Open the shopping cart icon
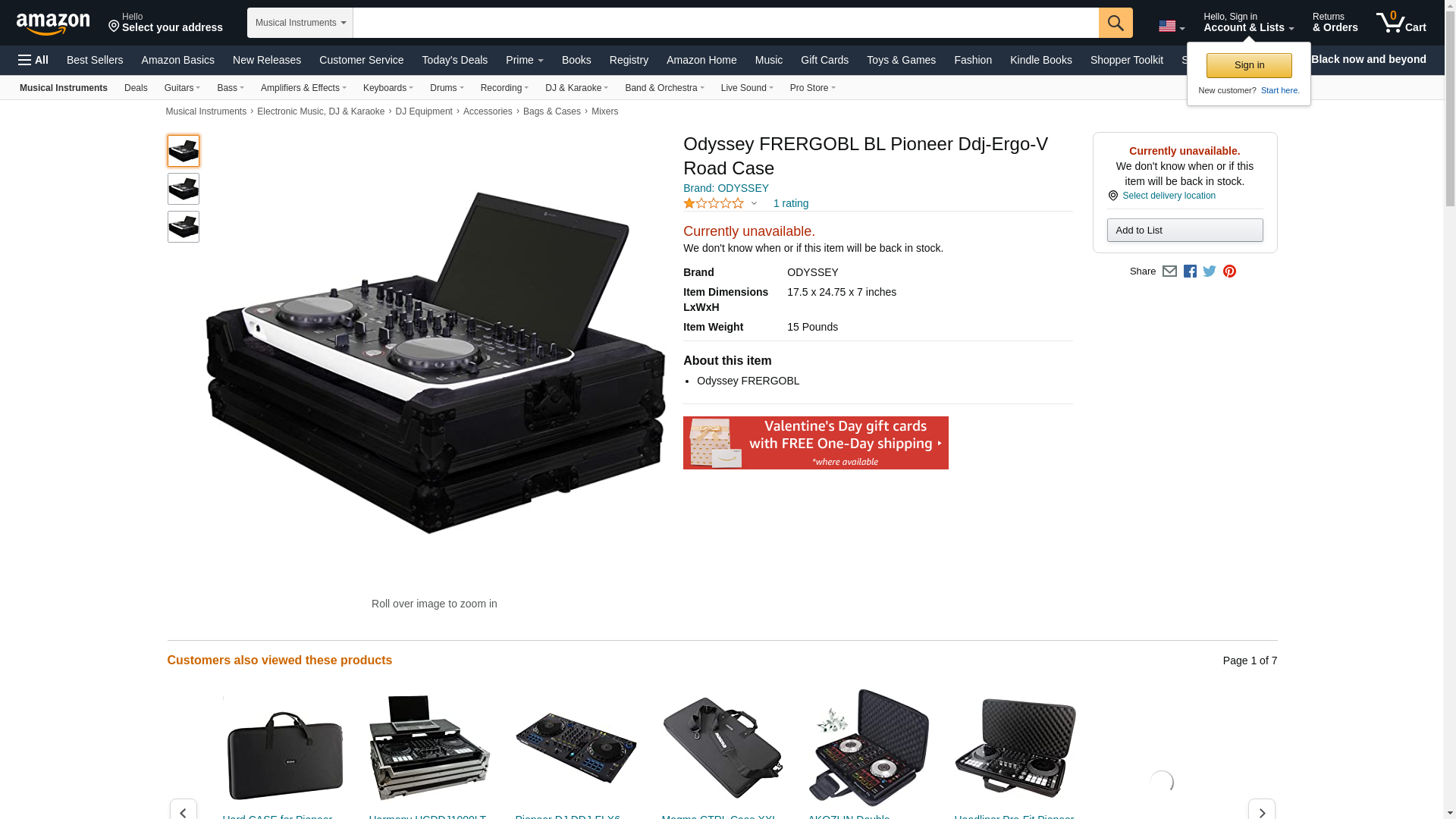 pyautogui.click(x=1401, y=23)
